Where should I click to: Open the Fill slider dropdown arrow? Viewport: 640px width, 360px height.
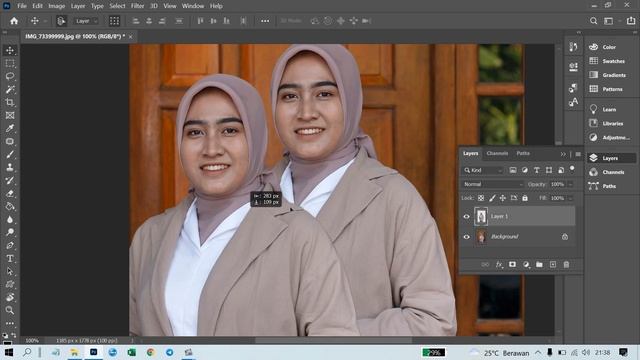tap(570, 198)
